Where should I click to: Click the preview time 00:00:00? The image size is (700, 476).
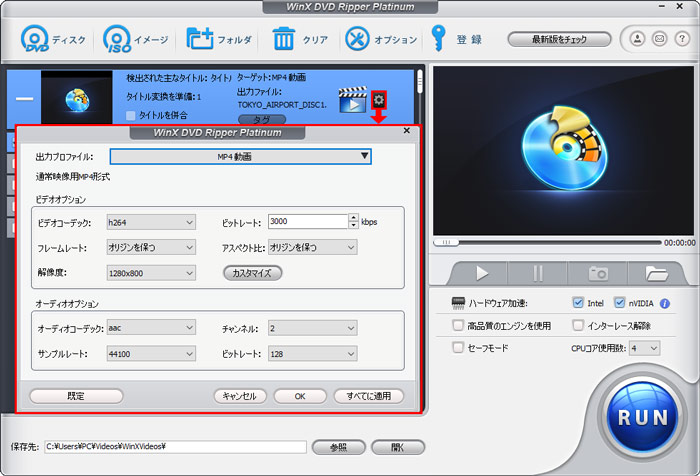[679, 243]
